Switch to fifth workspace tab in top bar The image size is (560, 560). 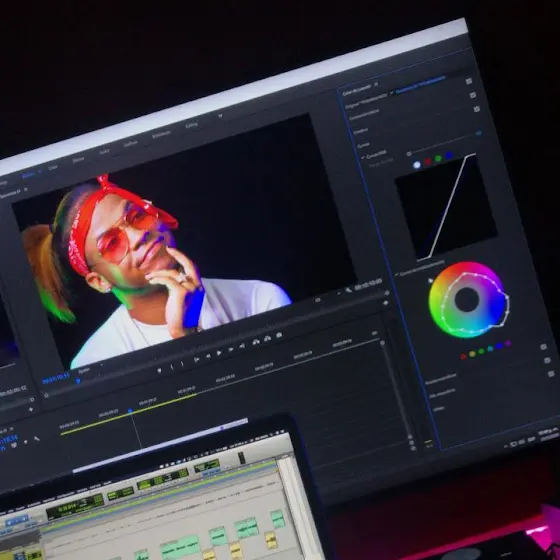pyautogui.click(x=130, y=143)
